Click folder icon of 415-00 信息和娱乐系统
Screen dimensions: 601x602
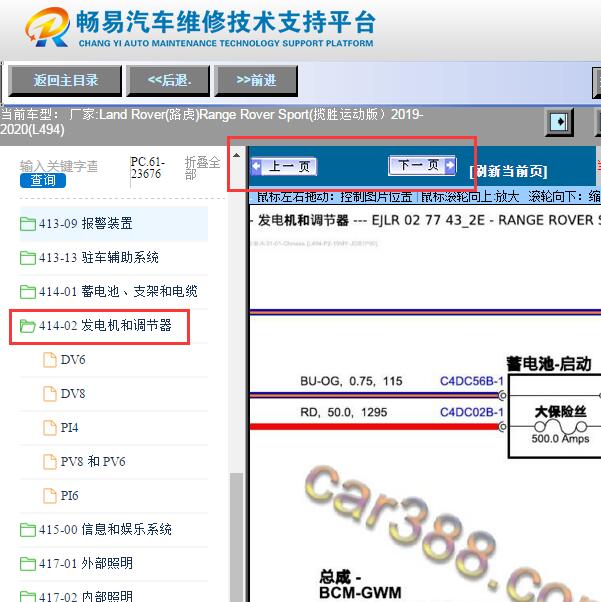pyautogui.click(x=28, y=530)
